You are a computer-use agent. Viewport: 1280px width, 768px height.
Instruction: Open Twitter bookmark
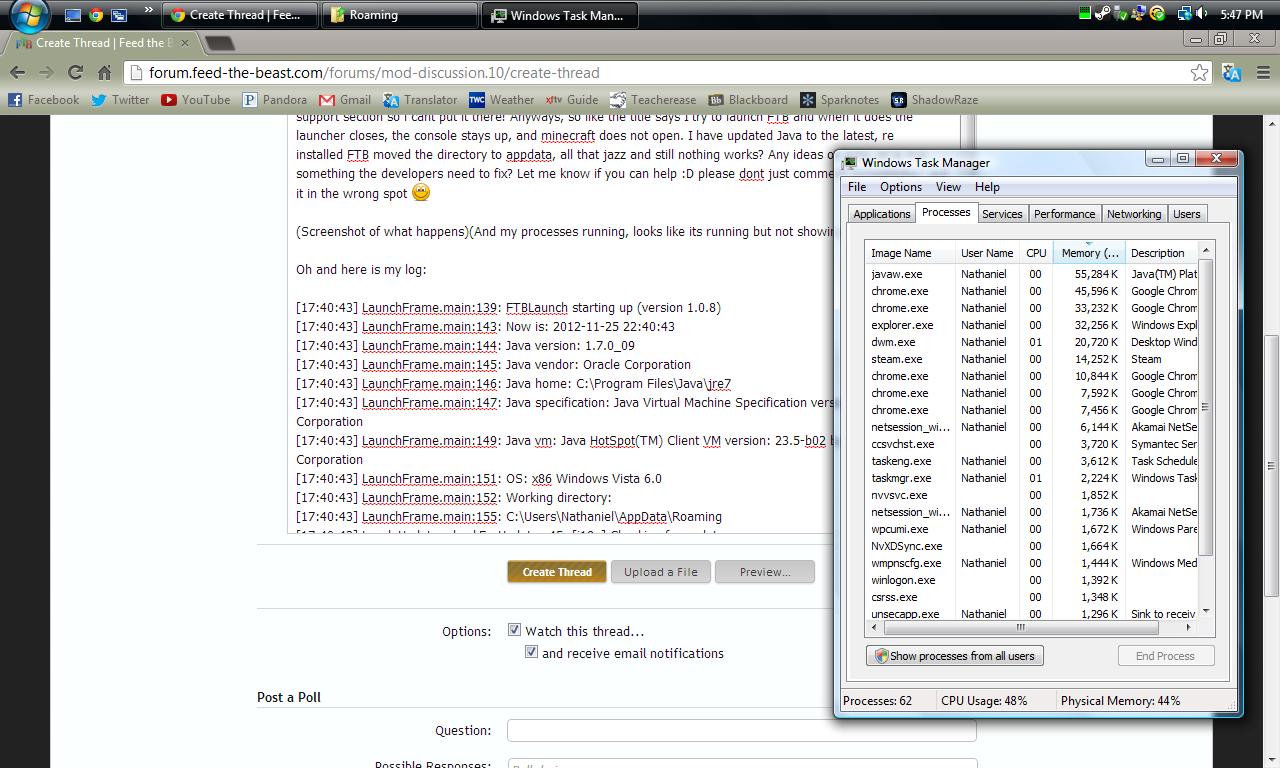120,100
